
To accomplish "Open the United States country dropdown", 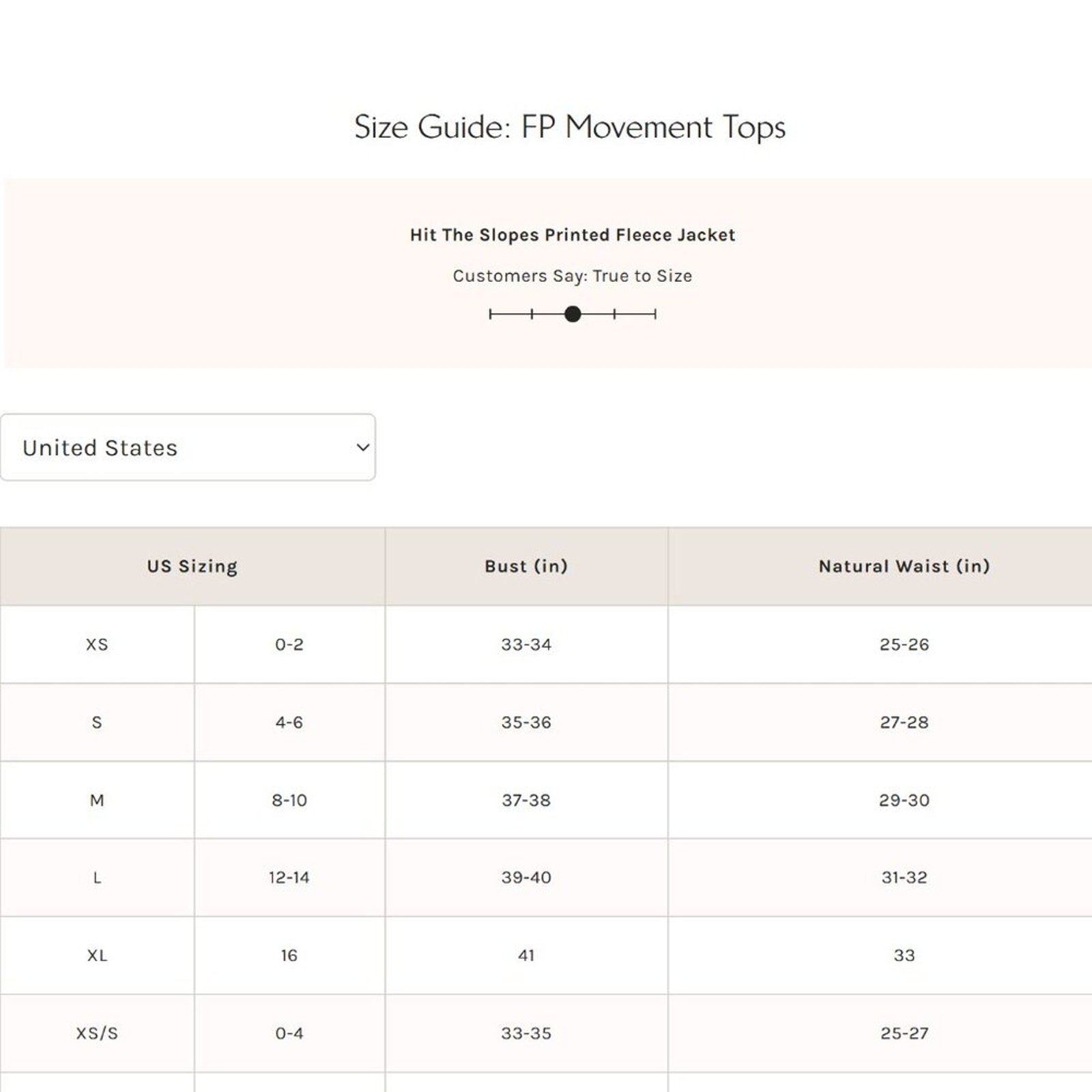I will (187, 448).
